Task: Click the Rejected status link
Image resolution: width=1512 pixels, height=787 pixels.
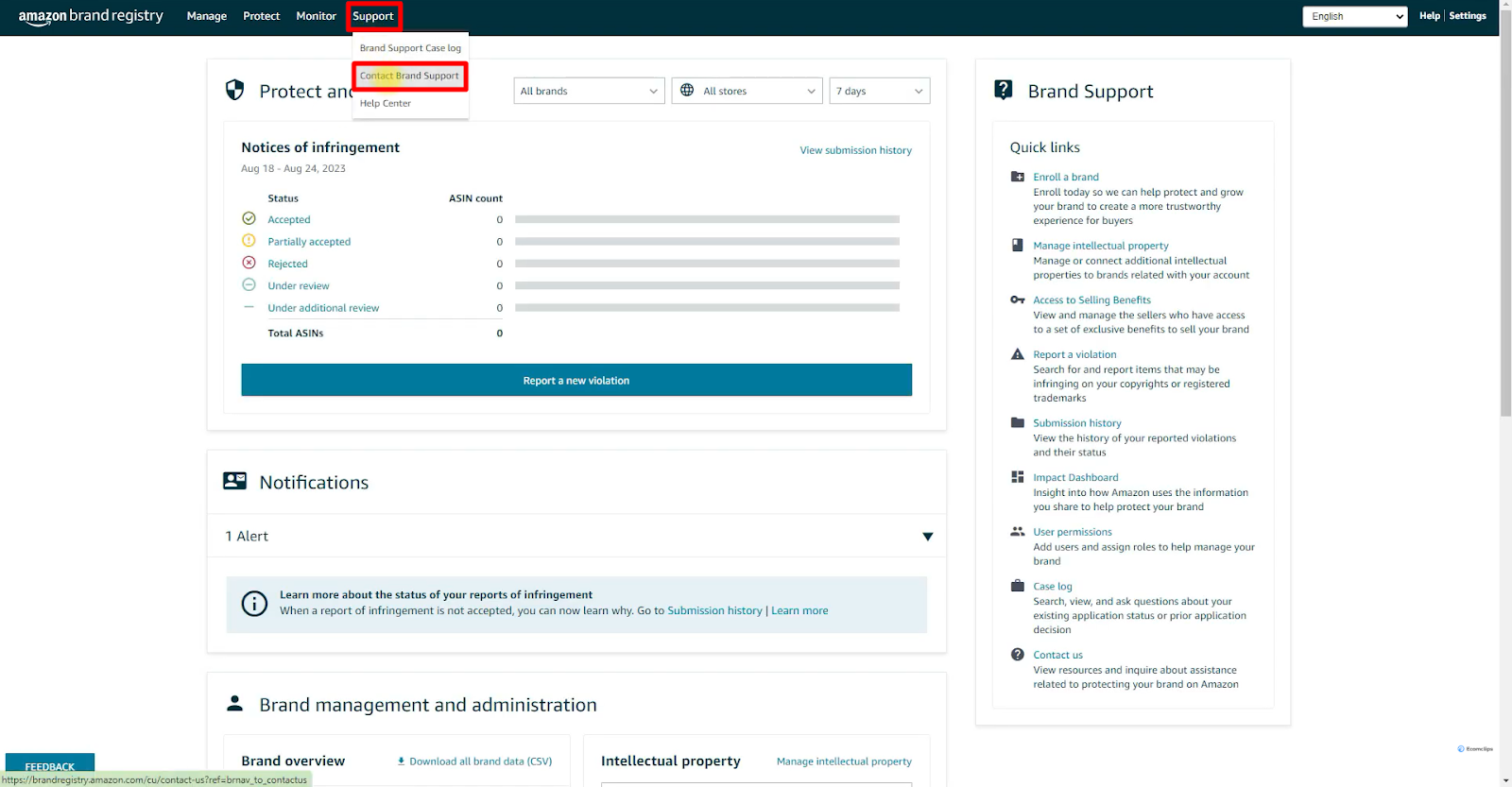Action: pos(287,264)
